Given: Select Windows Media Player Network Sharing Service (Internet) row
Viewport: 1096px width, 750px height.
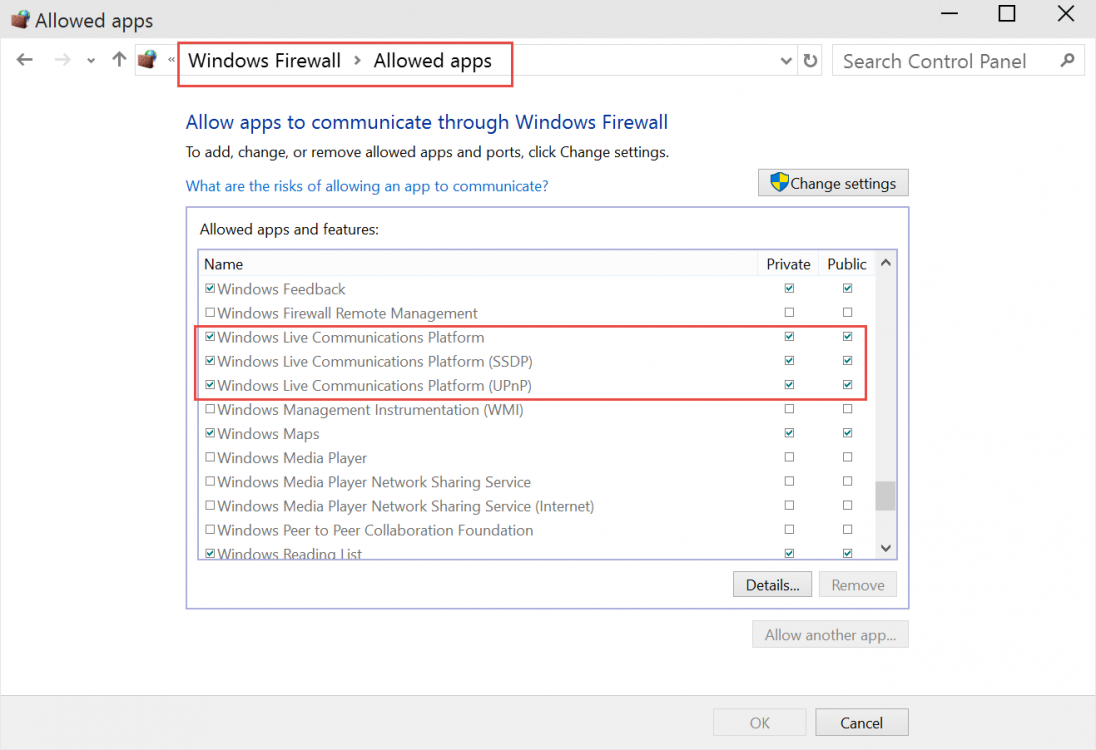Looking at the screenshot, I should click(x=537, y=505).
